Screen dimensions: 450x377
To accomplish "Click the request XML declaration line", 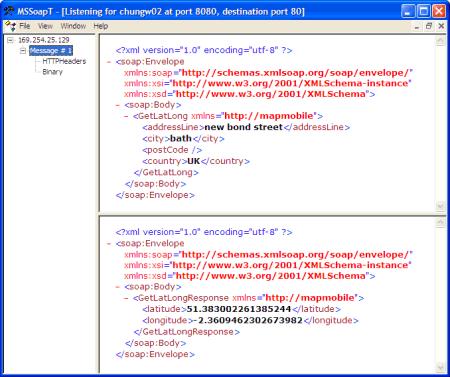I will pos(204,50).
